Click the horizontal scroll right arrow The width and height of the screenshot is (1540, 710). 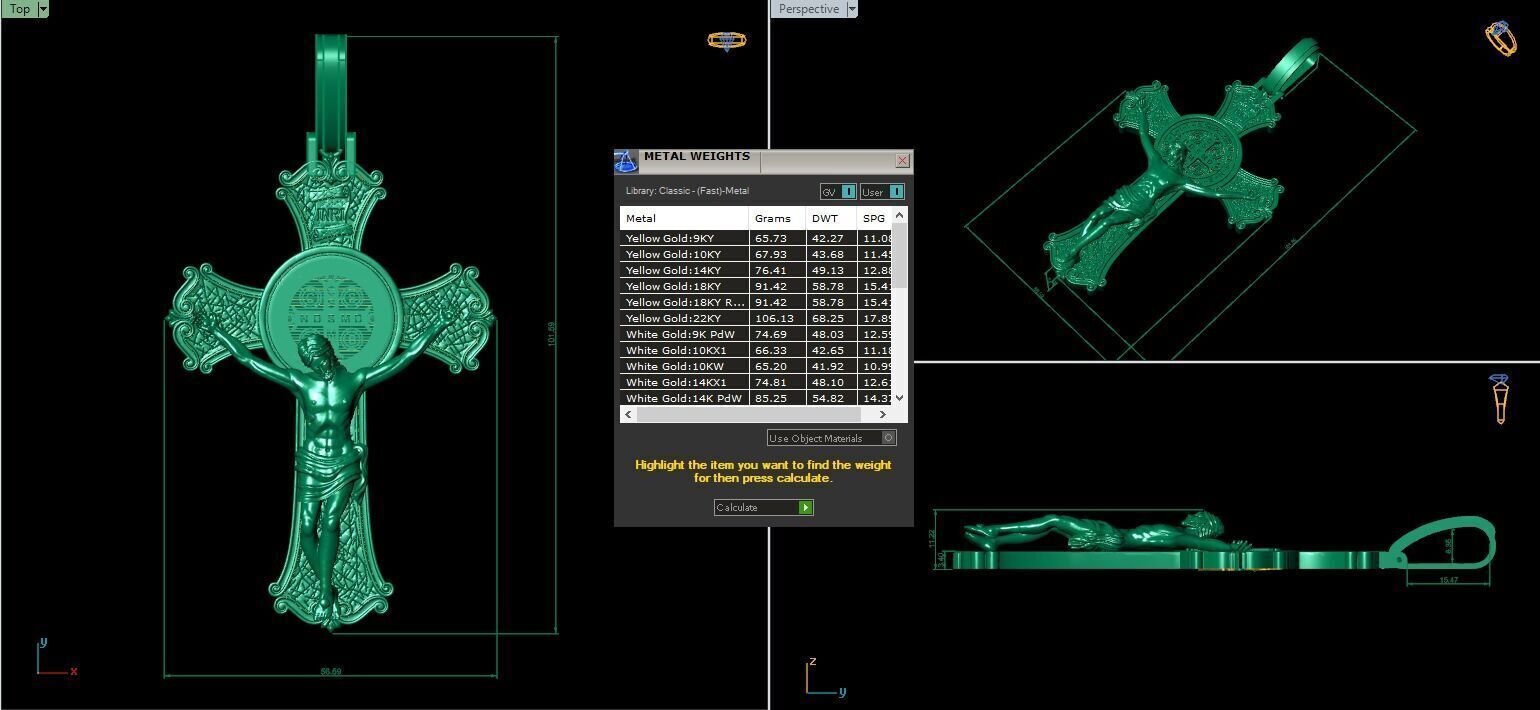coord(882,414)
